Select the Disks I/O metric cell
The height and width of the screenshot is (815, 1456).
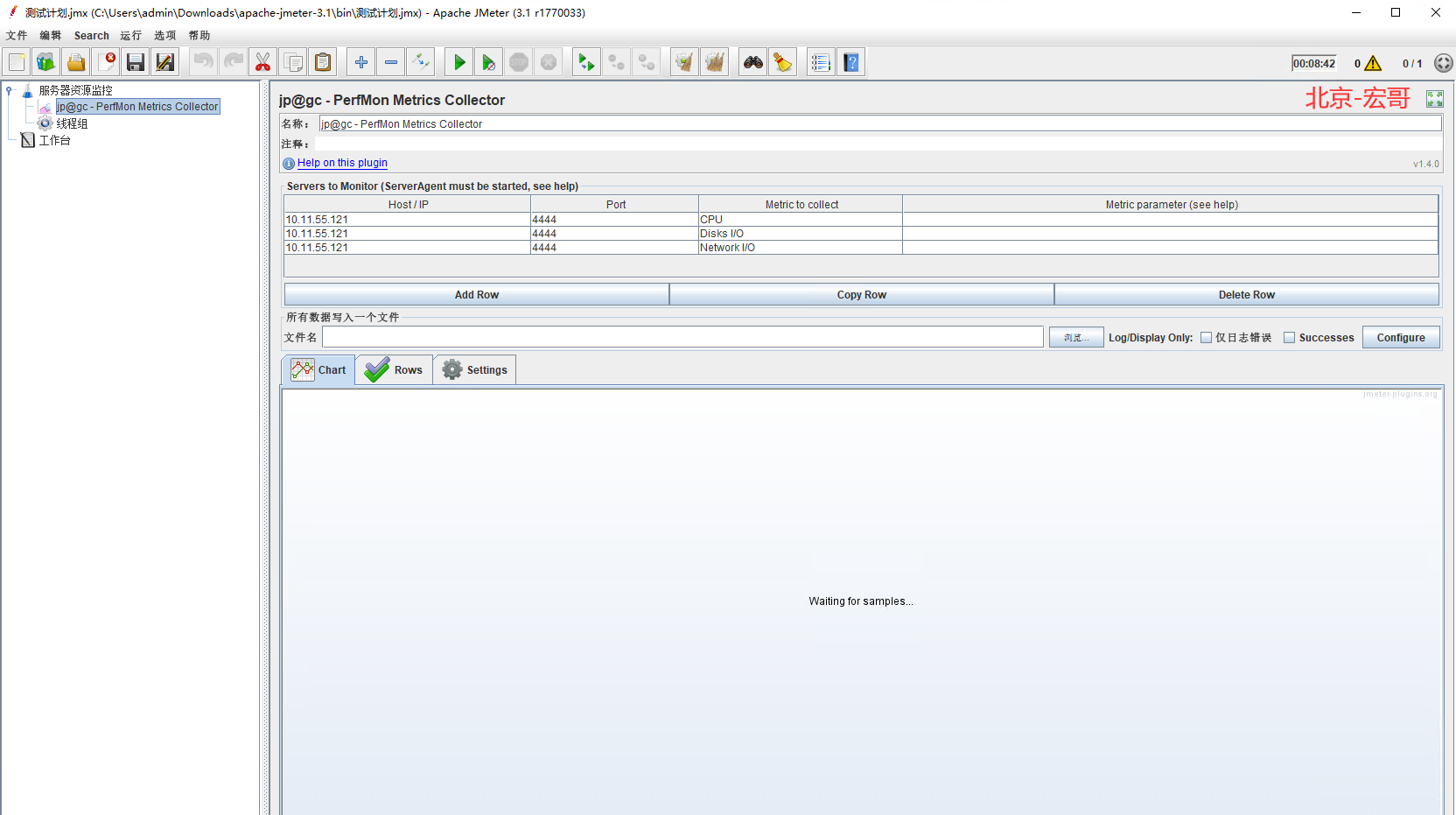click(800, 234)
